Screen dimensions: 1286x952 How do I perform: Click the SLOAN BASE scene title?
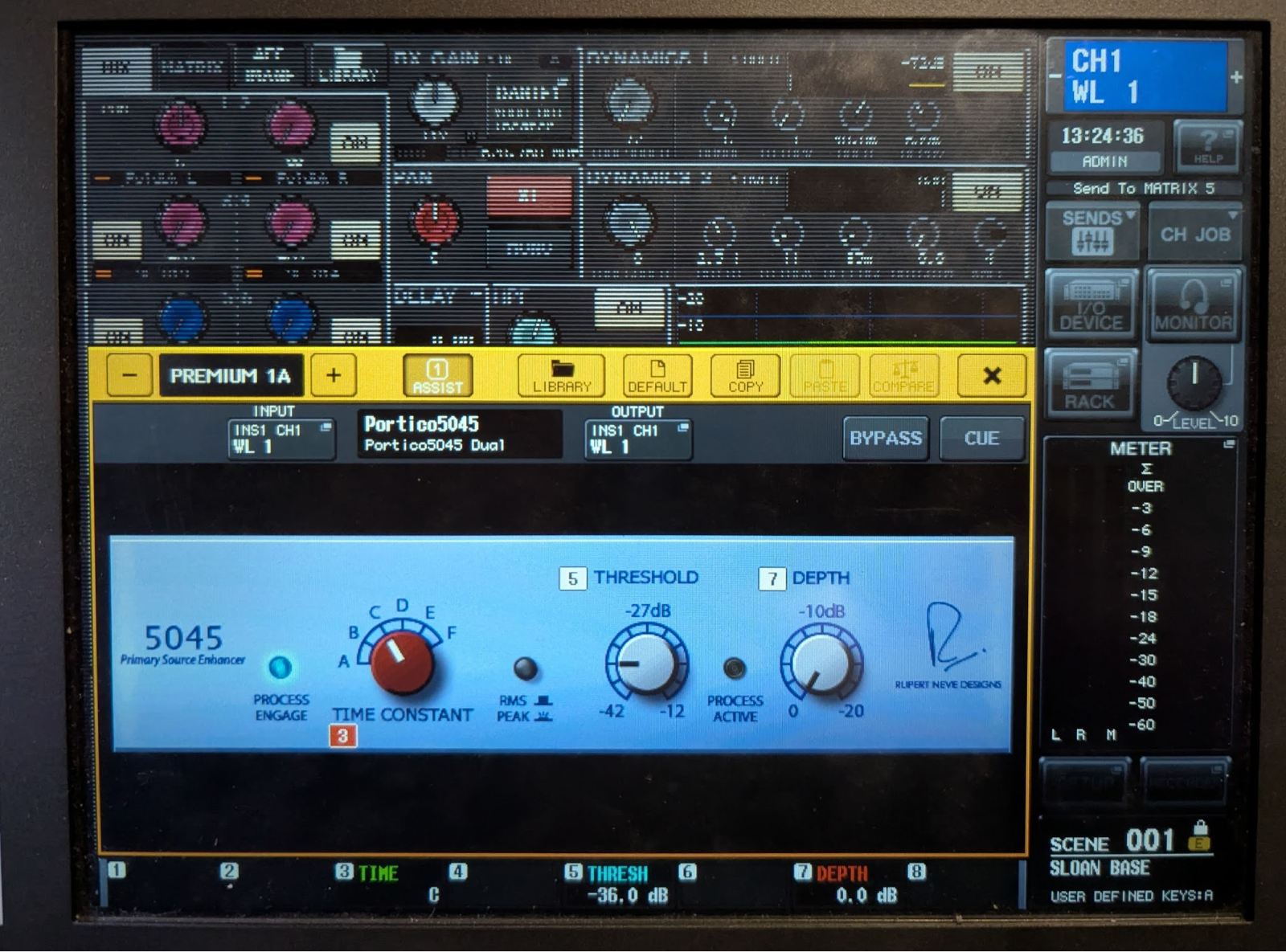point(1099,868)
